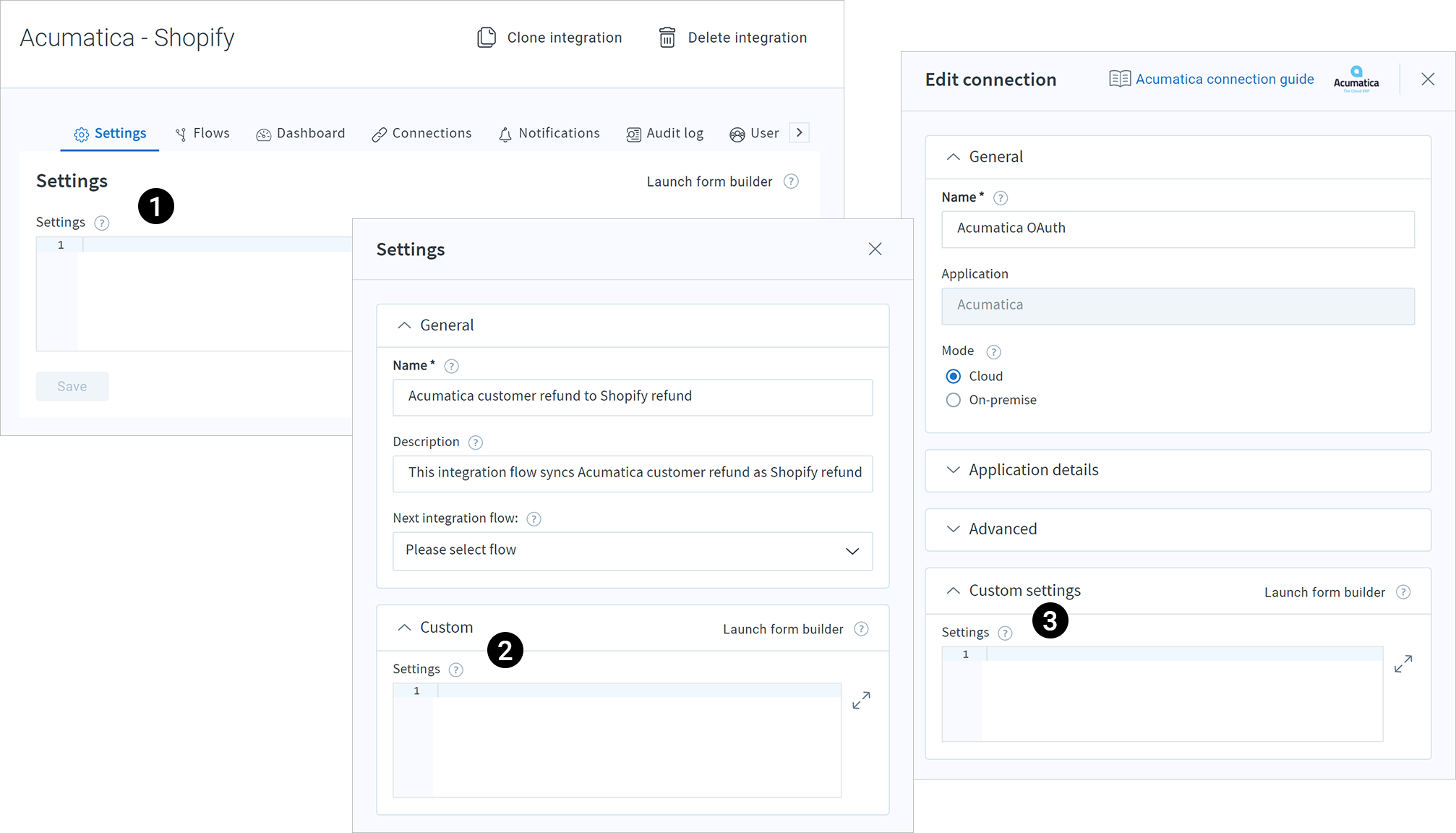
Task: Open the Settings field help icon in the integration-level Settings
Action: (x=102, y=223)
